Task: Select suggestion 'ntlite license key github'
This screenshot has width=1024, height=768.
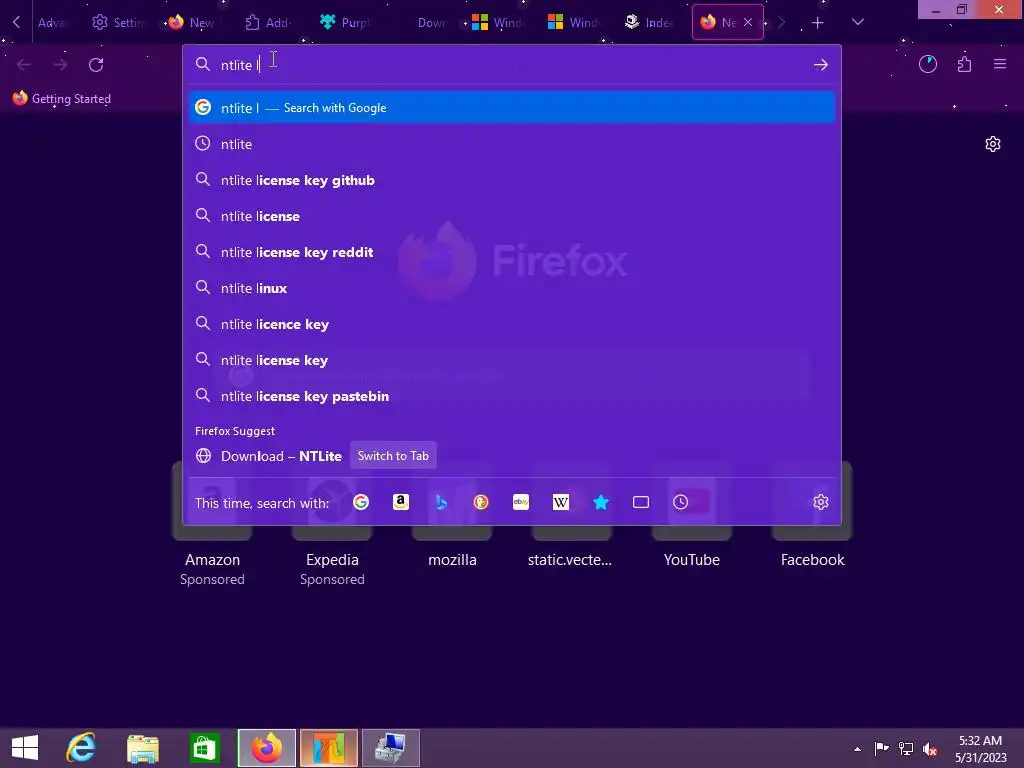Action: coord(512,180)
